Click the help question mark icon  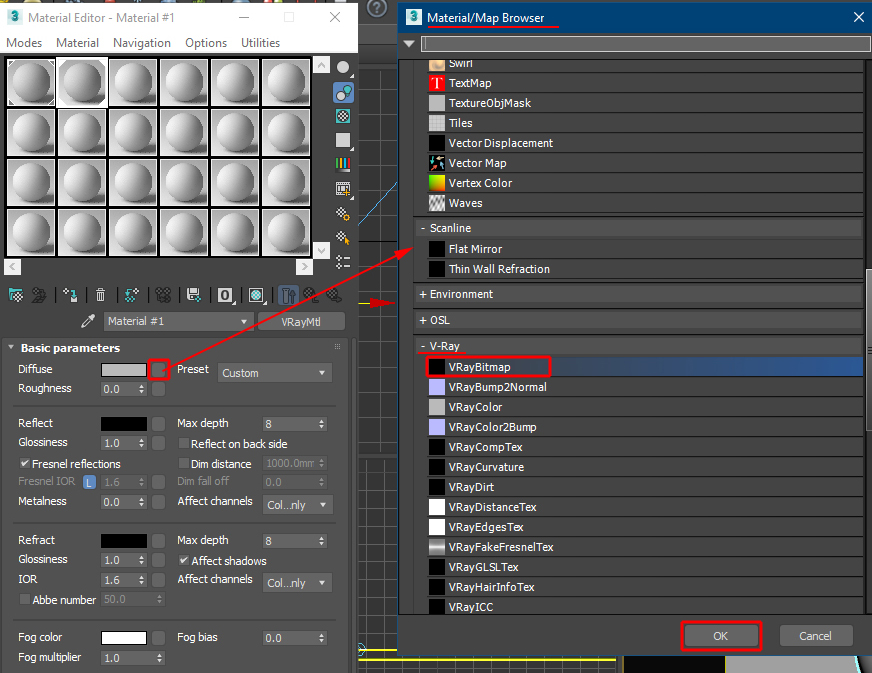pyautogui.click(x=377, y=8)
